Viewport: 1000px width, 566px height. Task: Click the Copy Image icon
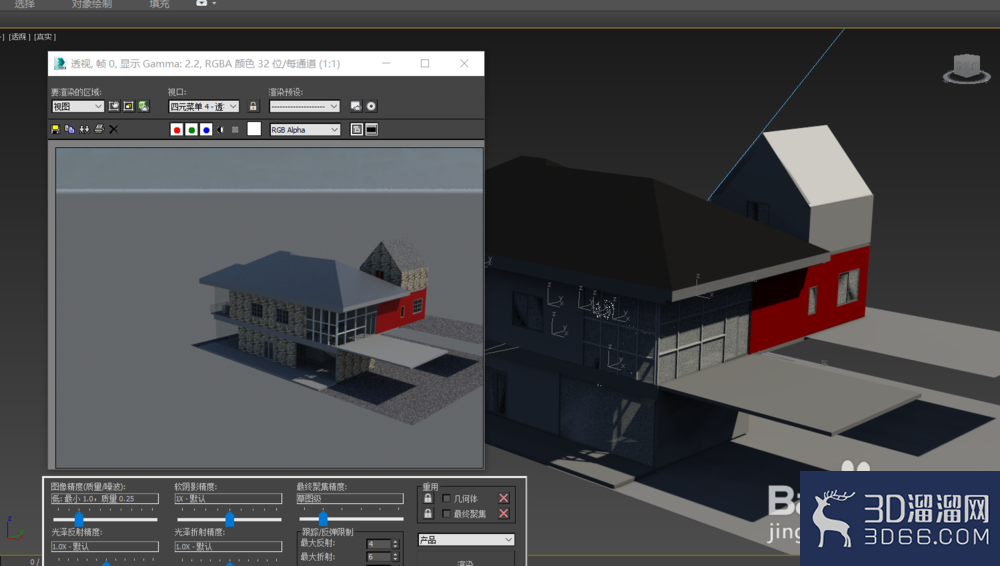click(x=70, y=130)
